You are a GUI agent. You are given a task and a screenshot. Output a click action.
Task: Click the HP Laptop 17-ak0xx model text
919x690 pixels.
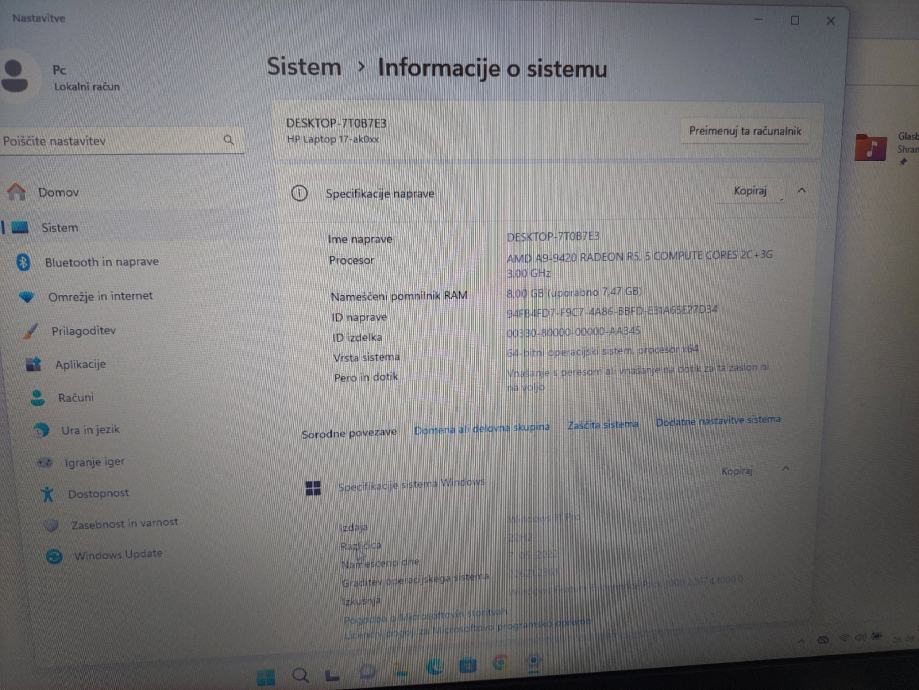coord(333,139)
